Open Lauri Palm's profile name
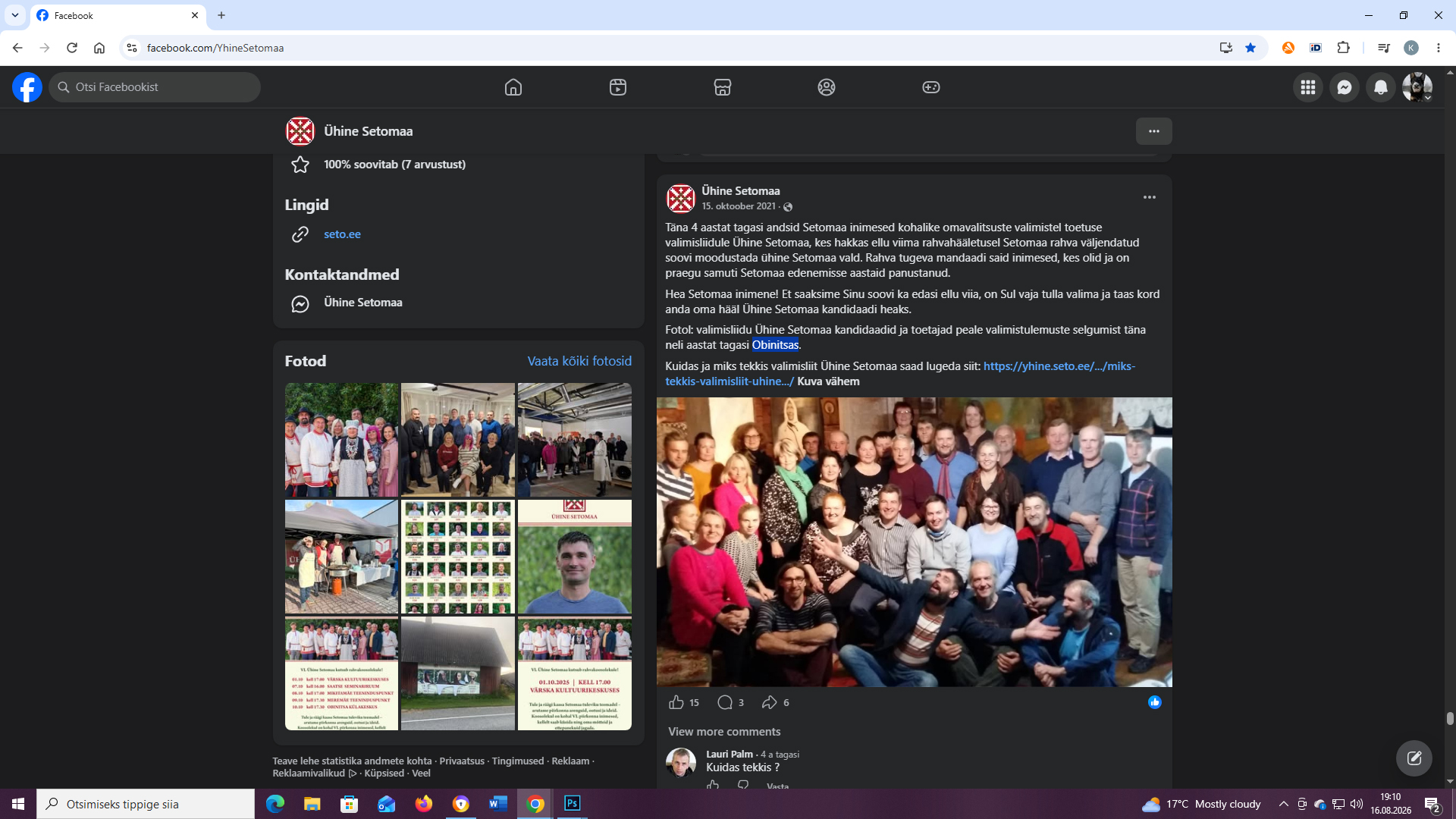Viewport: 1456px width, 819px height. [x=730, y=754]
